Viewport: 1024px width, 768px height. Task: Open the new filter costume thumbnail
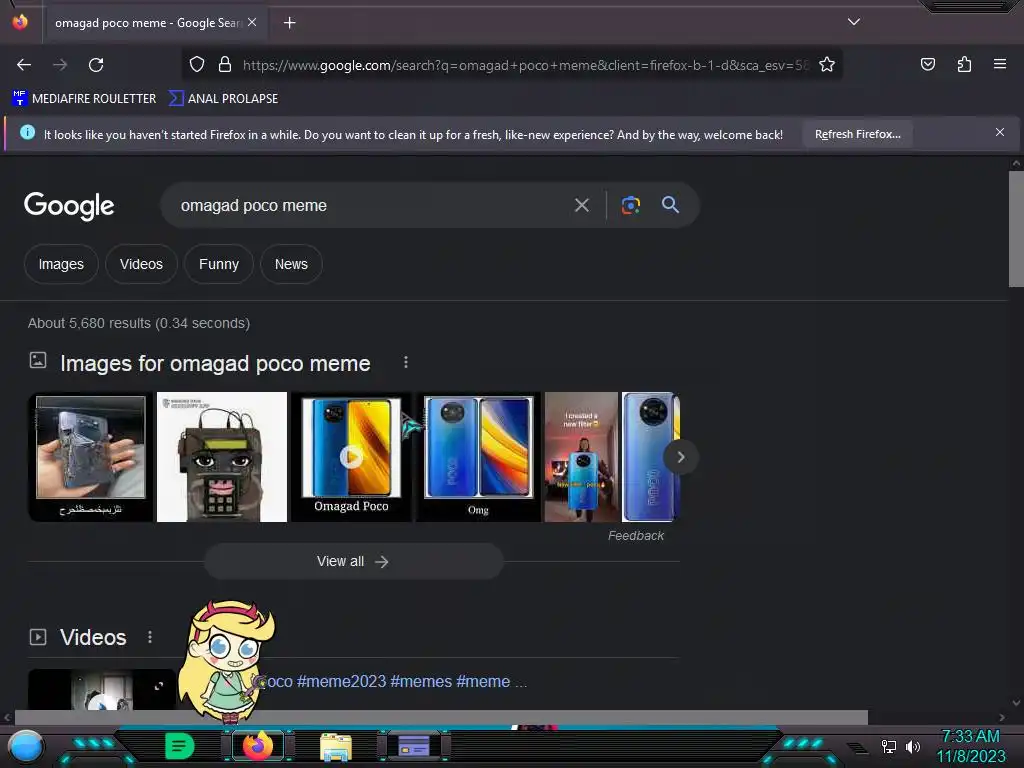point(581,456)
